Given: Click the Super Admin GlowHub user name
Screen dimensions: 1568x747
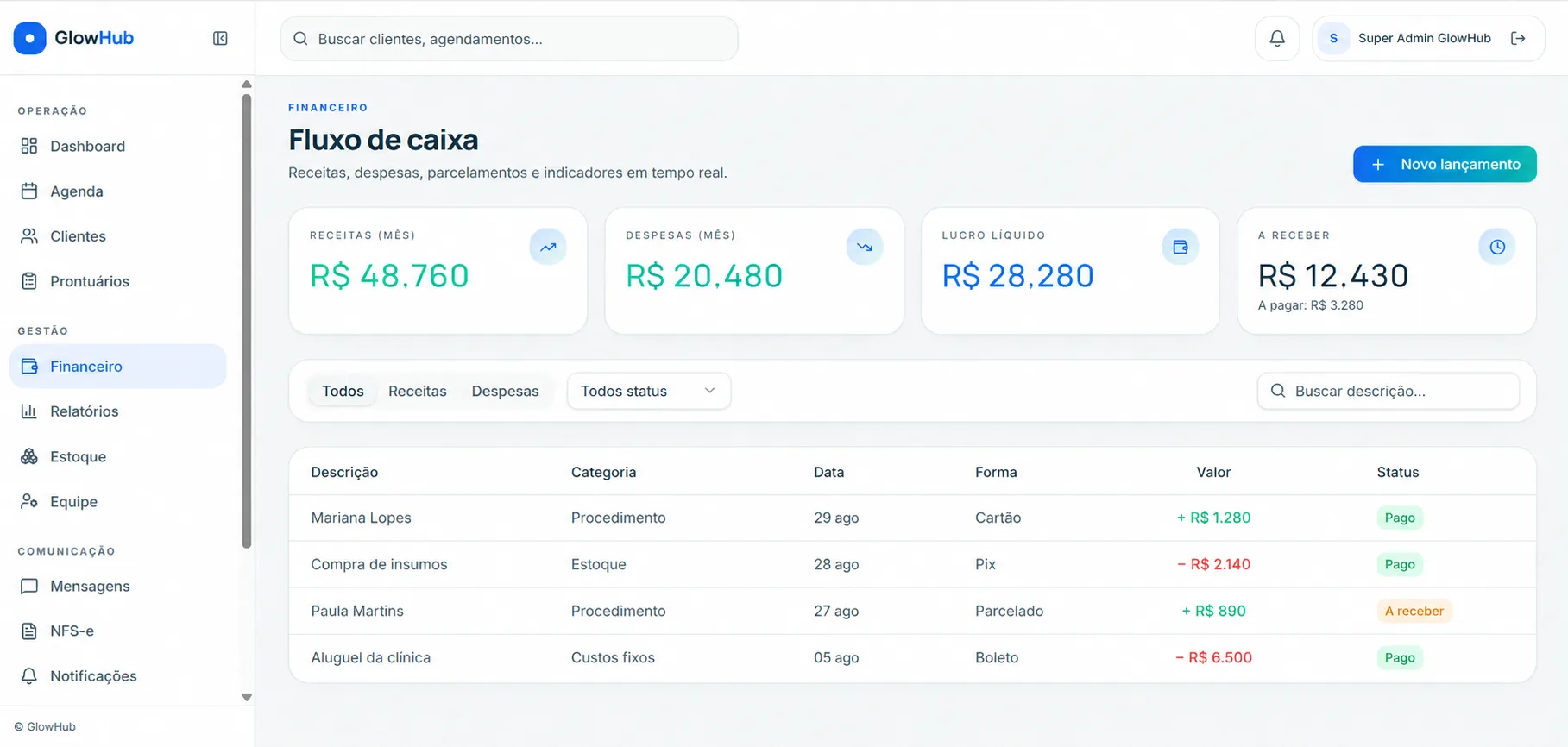Looking at the screenshot, I should (1425, 38).
